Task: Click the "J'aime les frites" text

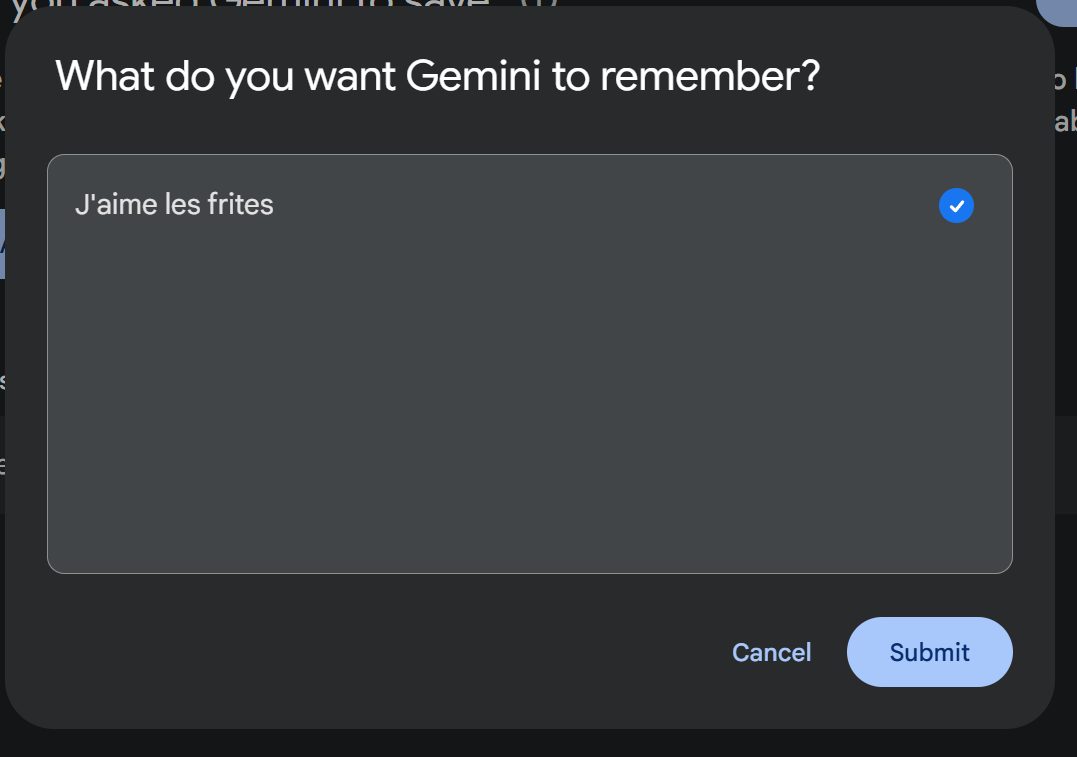Action: tap(174, 205)
